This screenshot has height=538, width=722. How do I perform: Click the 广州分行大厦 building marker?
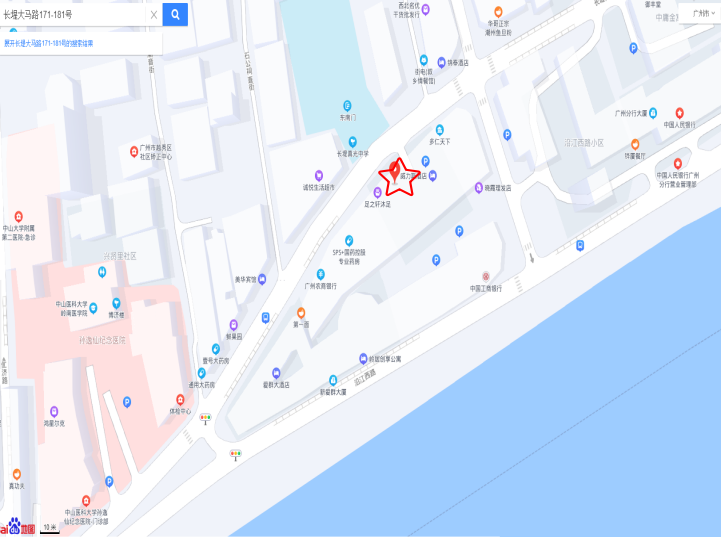tap(653, 113)
